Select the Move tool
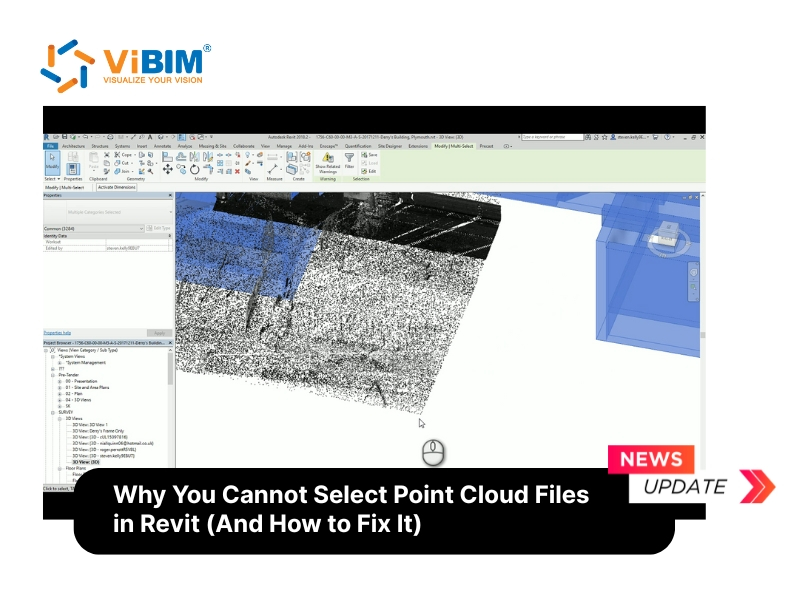The width and height of the screenshot is (800, 600). point(168,170)
